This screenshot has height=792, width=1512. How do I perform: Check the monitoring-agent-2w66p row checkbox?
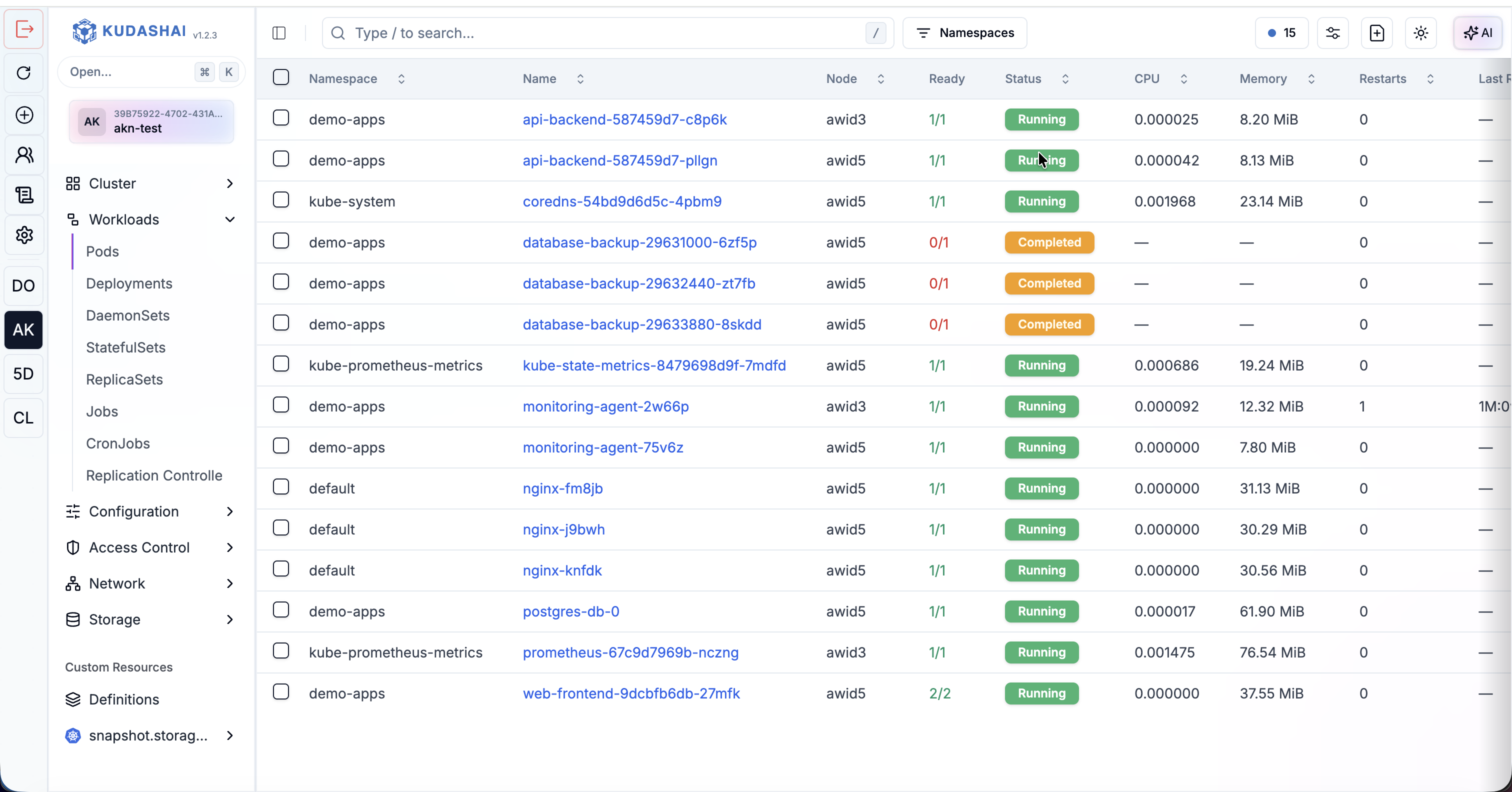coord(281,405)
